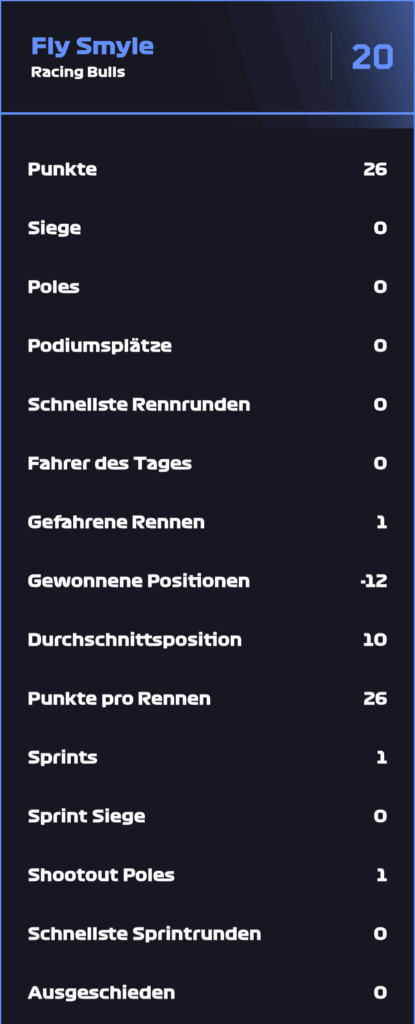Viewport: 415px width, 1024px height.
Task: Click the Siege row label
Action: (x=54, y=228)
